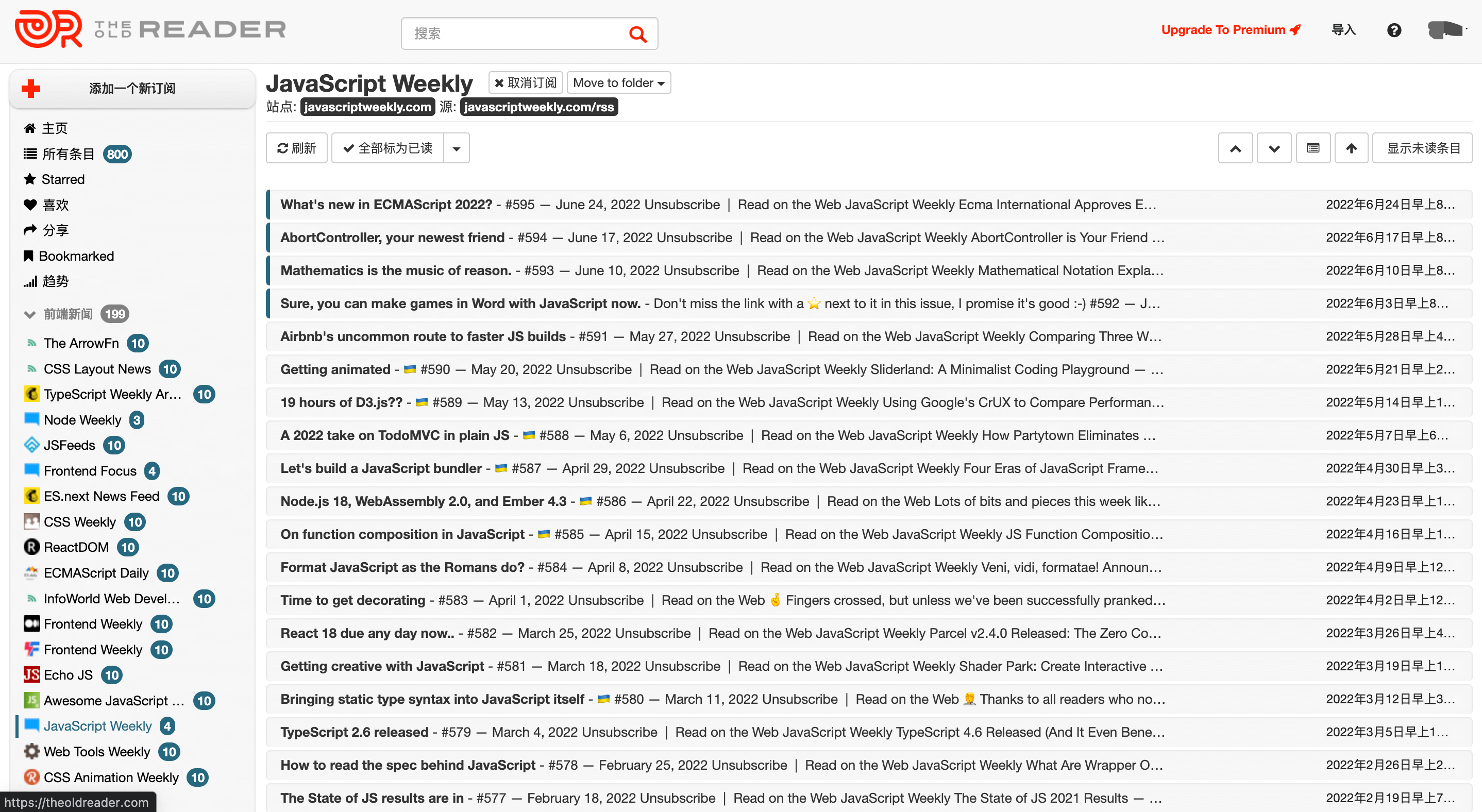Collapse the 前端新闻 folder
Viewport: 1482px width, 812px height.
tap(30, 314)
